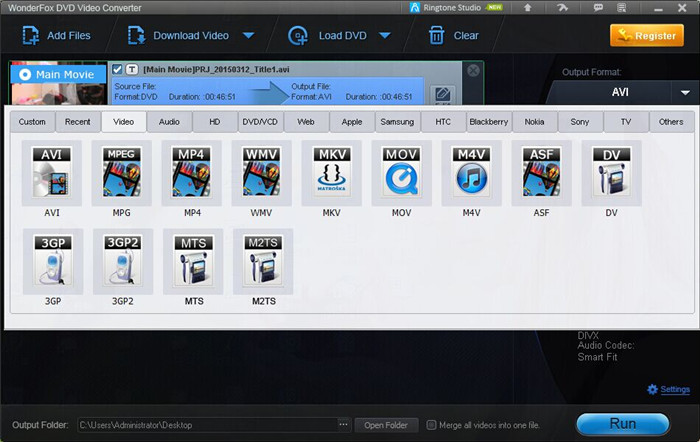Select the ASF format icon
Viewport: 700px width, 442px height.
coord(542,173)
